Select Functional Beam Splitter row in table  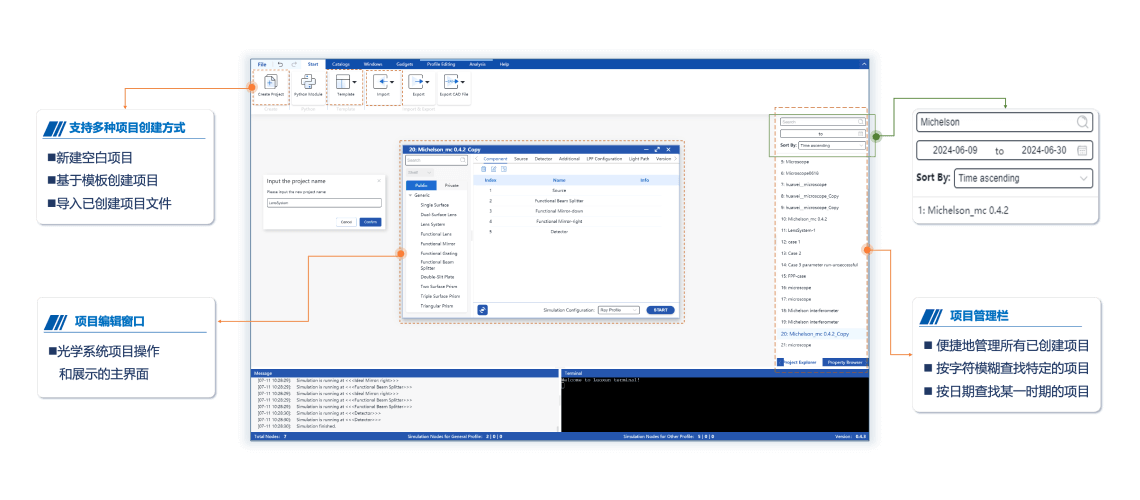tap(558, 201)
